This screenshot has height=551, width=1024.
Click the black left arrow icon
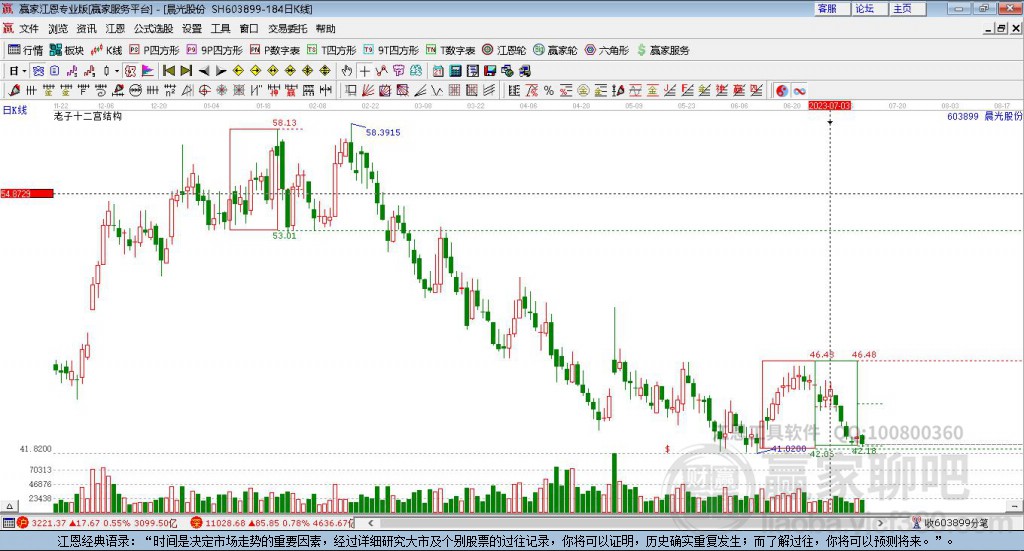click(204, 71)
